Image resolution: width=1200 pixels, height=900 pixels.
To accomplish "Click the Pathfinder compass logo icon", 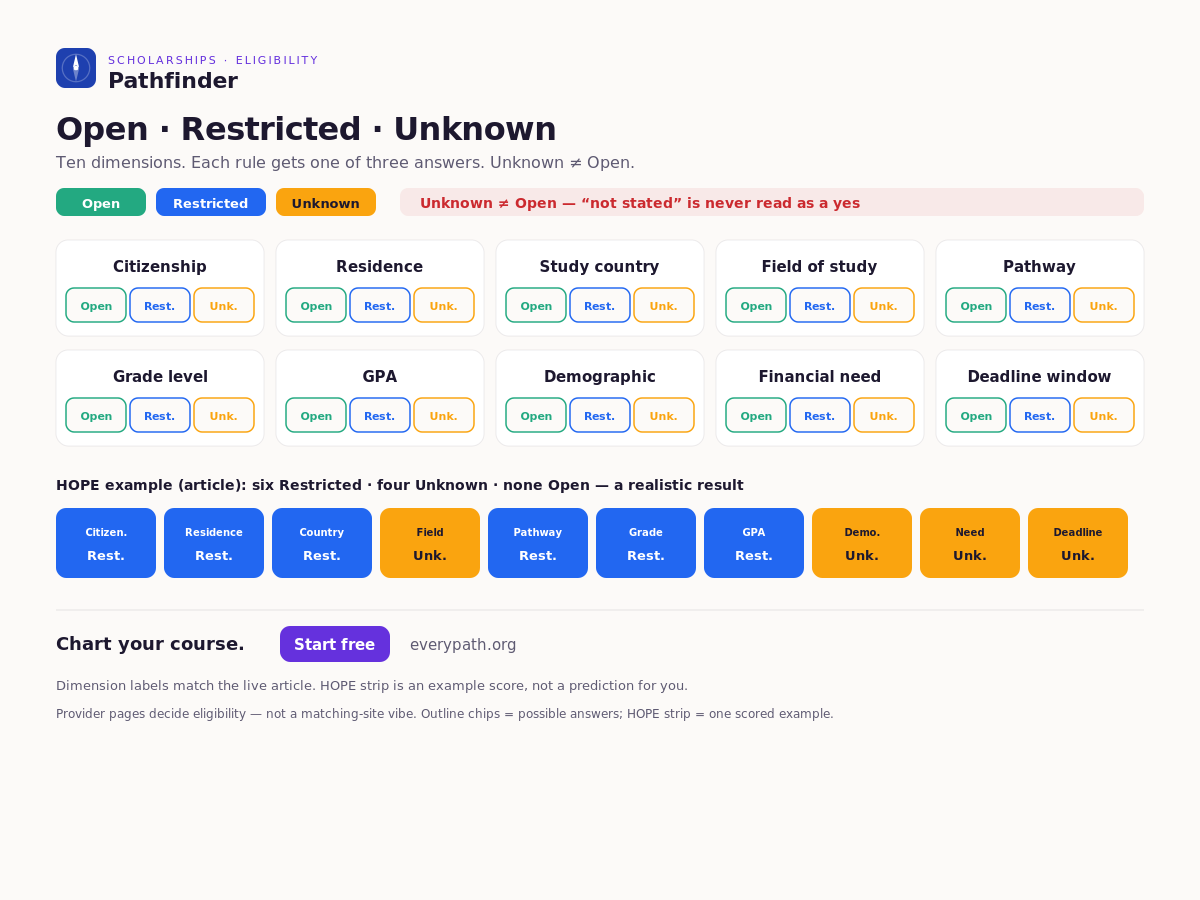I will [76, 68].
